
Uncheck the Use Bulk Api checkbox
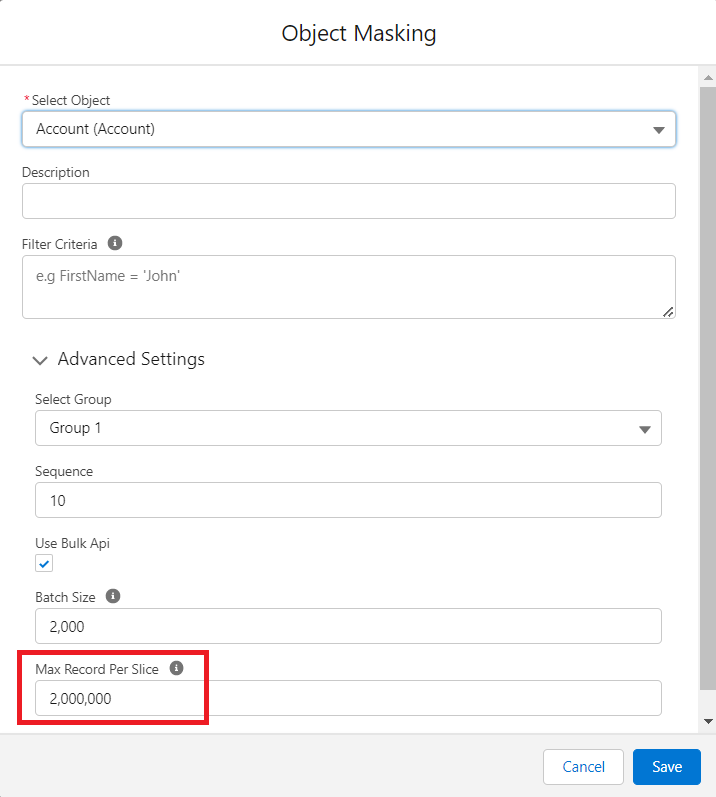[x=44, y=564]
